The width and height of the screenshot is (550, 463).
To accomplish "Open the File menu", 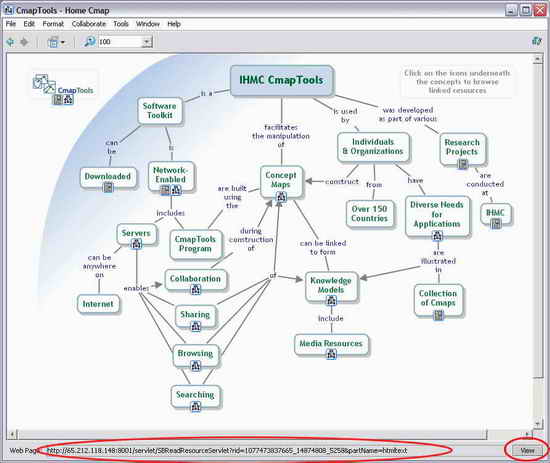I will click(x=11, y=24).
